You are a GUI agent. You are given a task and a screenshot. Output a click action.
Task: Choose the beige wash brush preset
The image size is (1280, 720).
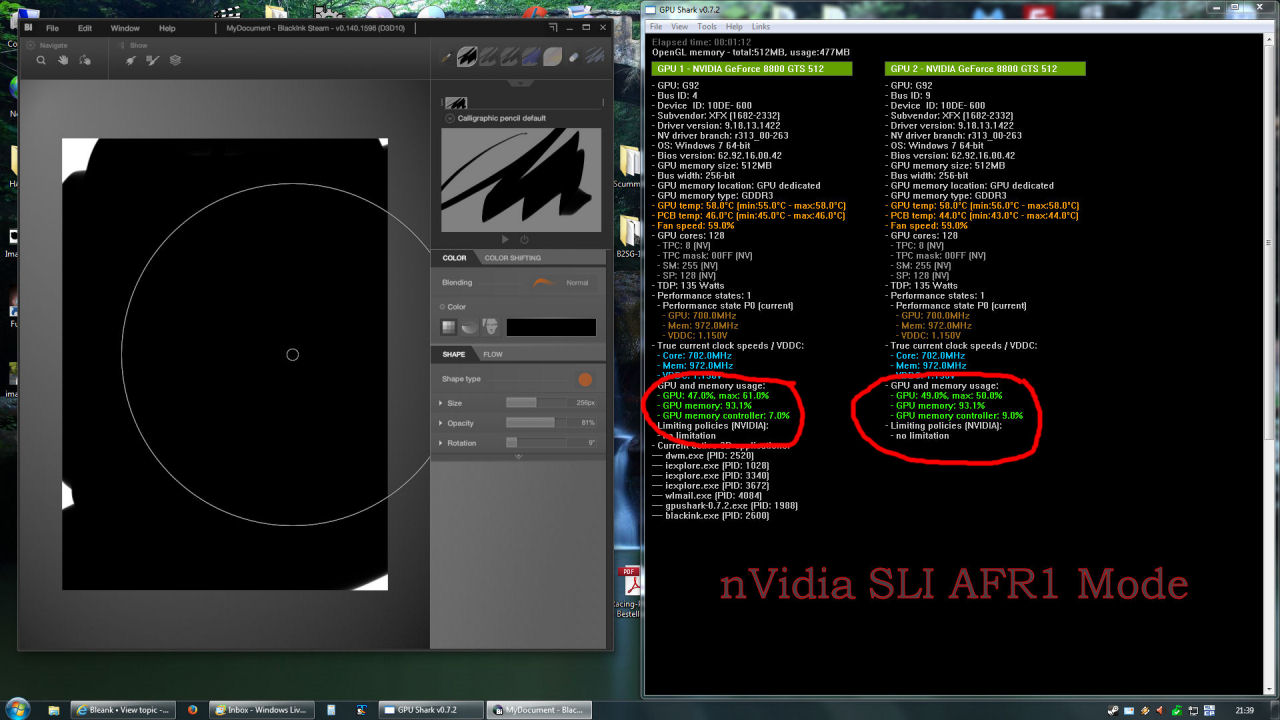(x=552, y=57)
